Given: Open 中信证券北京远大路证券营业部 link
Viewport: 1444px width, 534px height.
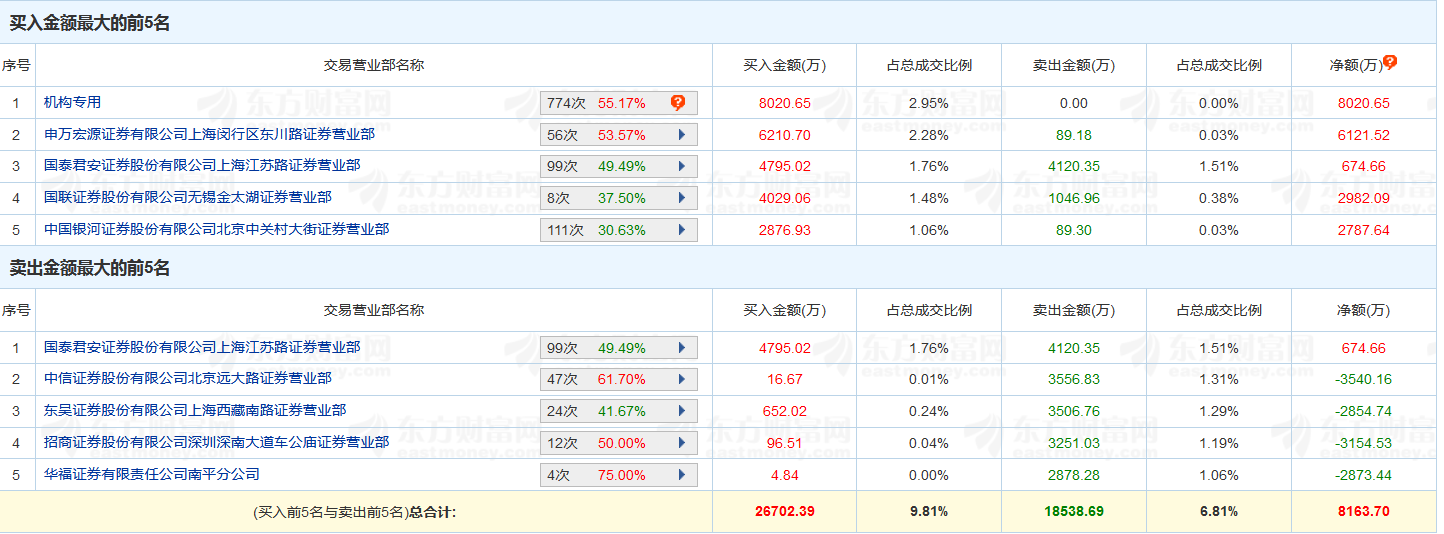Looking at the screenshot, I should coord(188,379).
